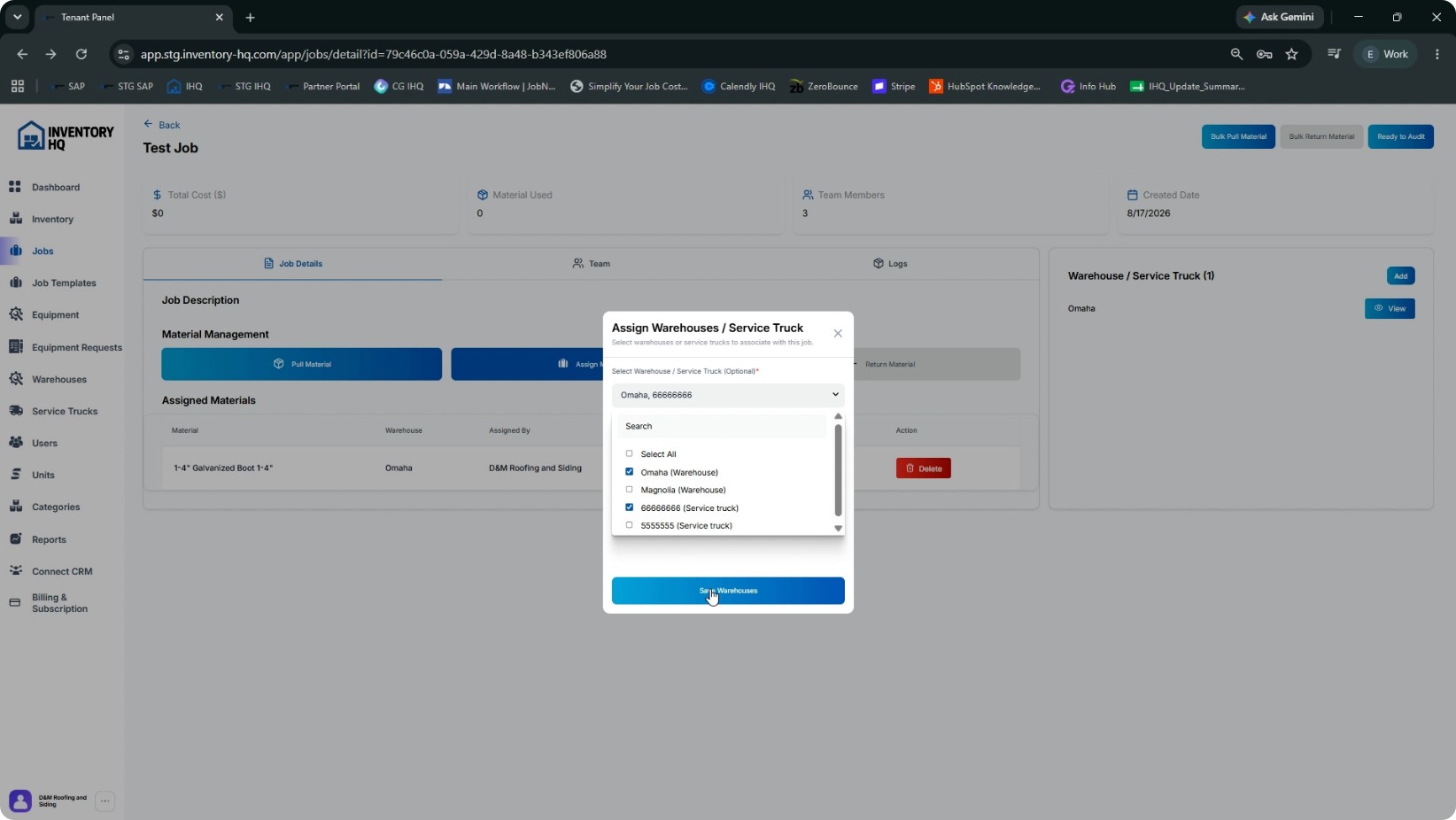Delete the Galvanized Boot material row
The height and width of the screenshot is (820, 1456).
[x=923, y=468]
